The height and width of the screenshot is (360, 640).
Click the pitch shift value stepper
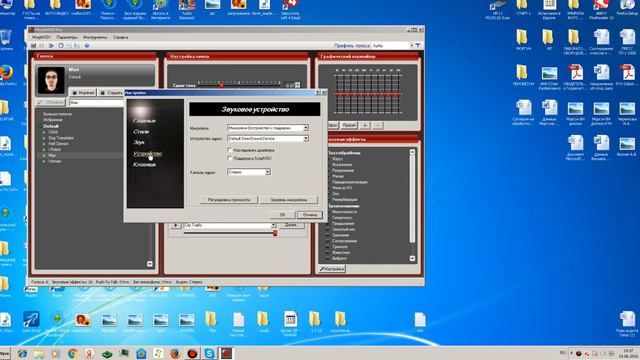[298, 85]
